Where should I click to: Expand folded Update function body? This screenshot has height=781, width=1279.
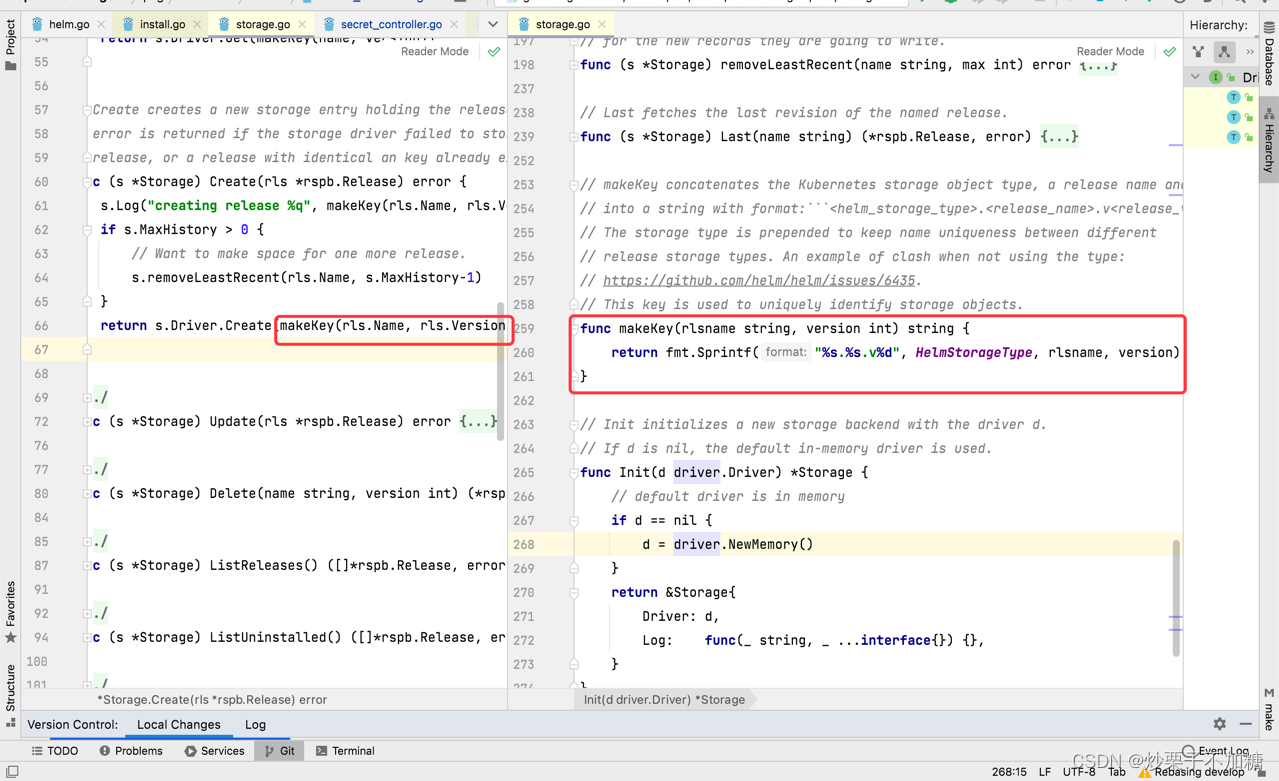click(478, 422)
